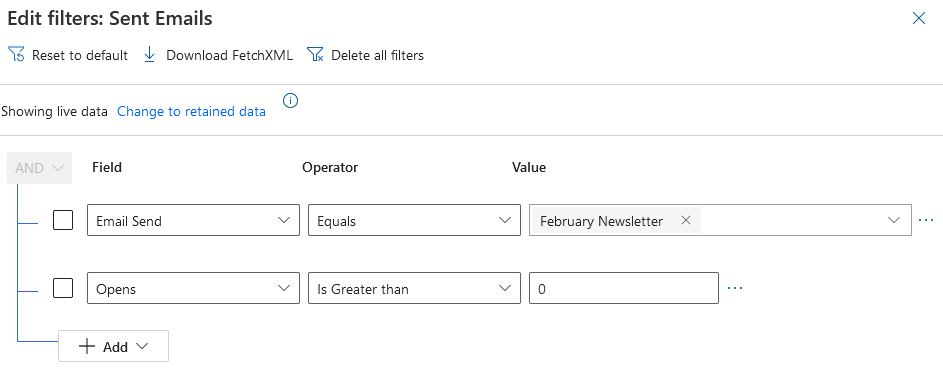Click the Opens value input showing 0

[624, 288]
